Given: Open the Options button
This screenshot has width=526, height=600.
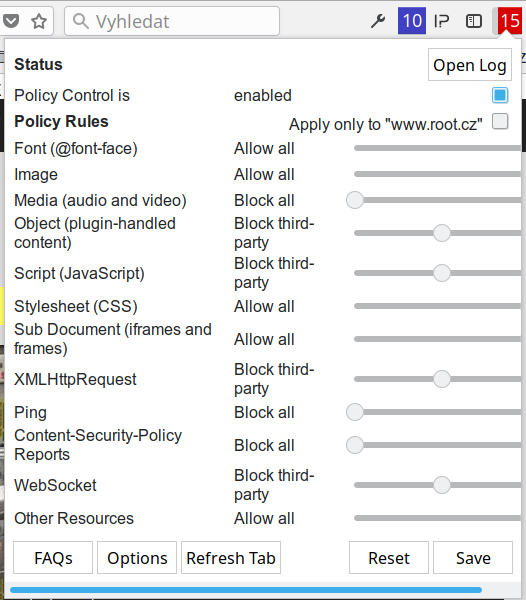Looking at the screenshot, I should pos(137,558).
